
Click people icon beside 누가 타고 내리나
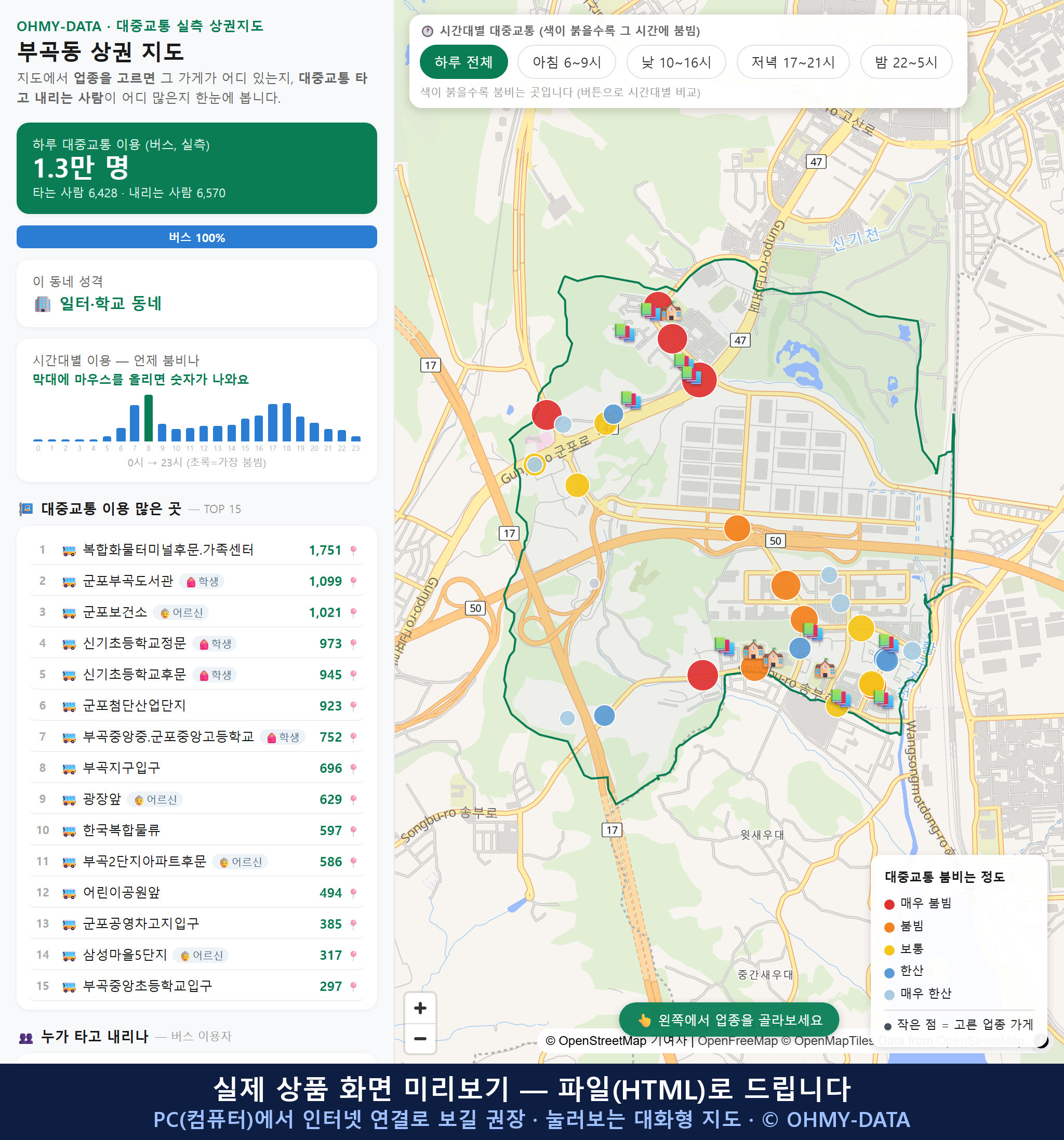(26, 1037)
